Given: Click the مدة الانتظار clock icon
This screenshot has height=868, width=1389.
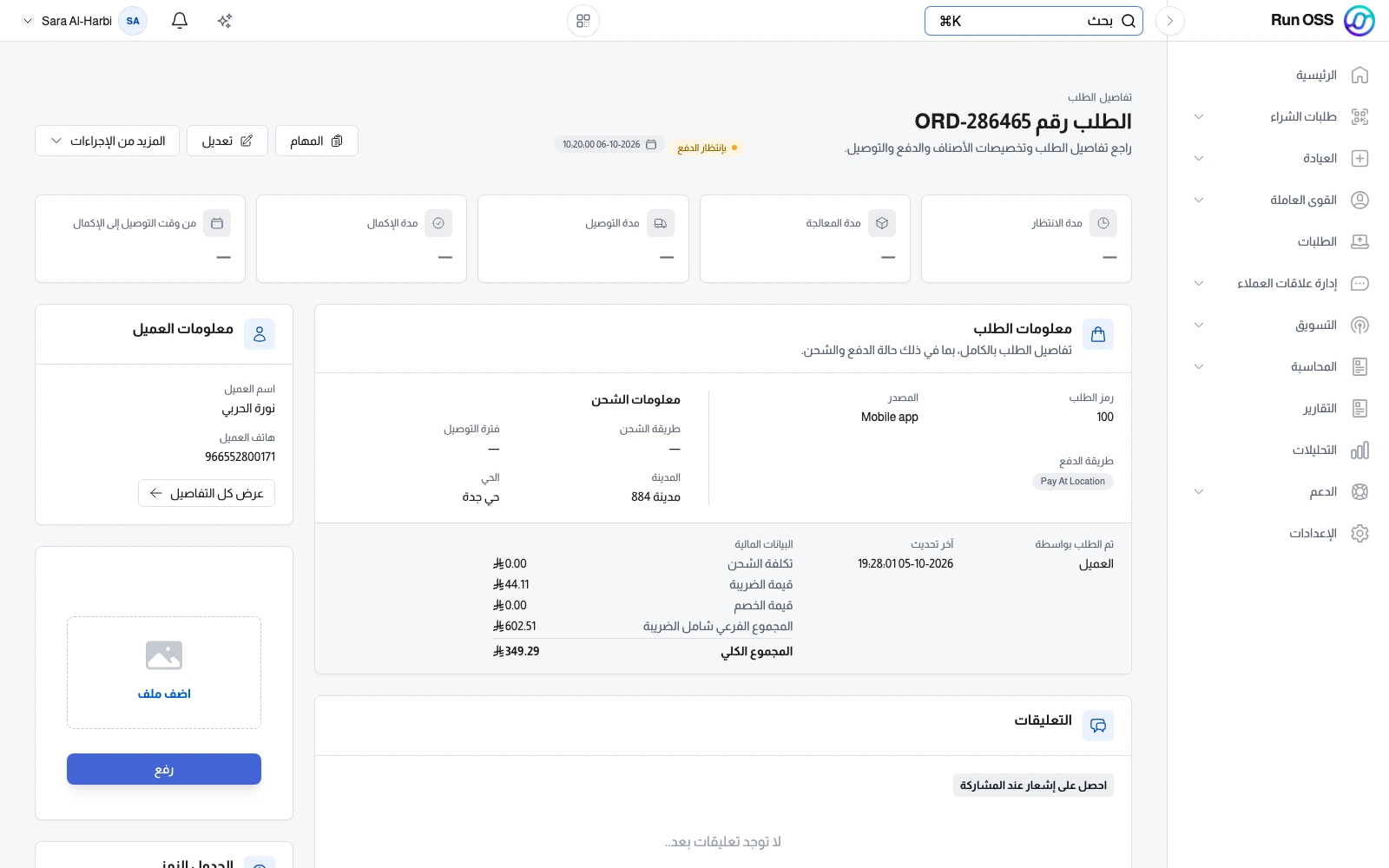Looking at the screenshot, I should [x=1103, y=223].
